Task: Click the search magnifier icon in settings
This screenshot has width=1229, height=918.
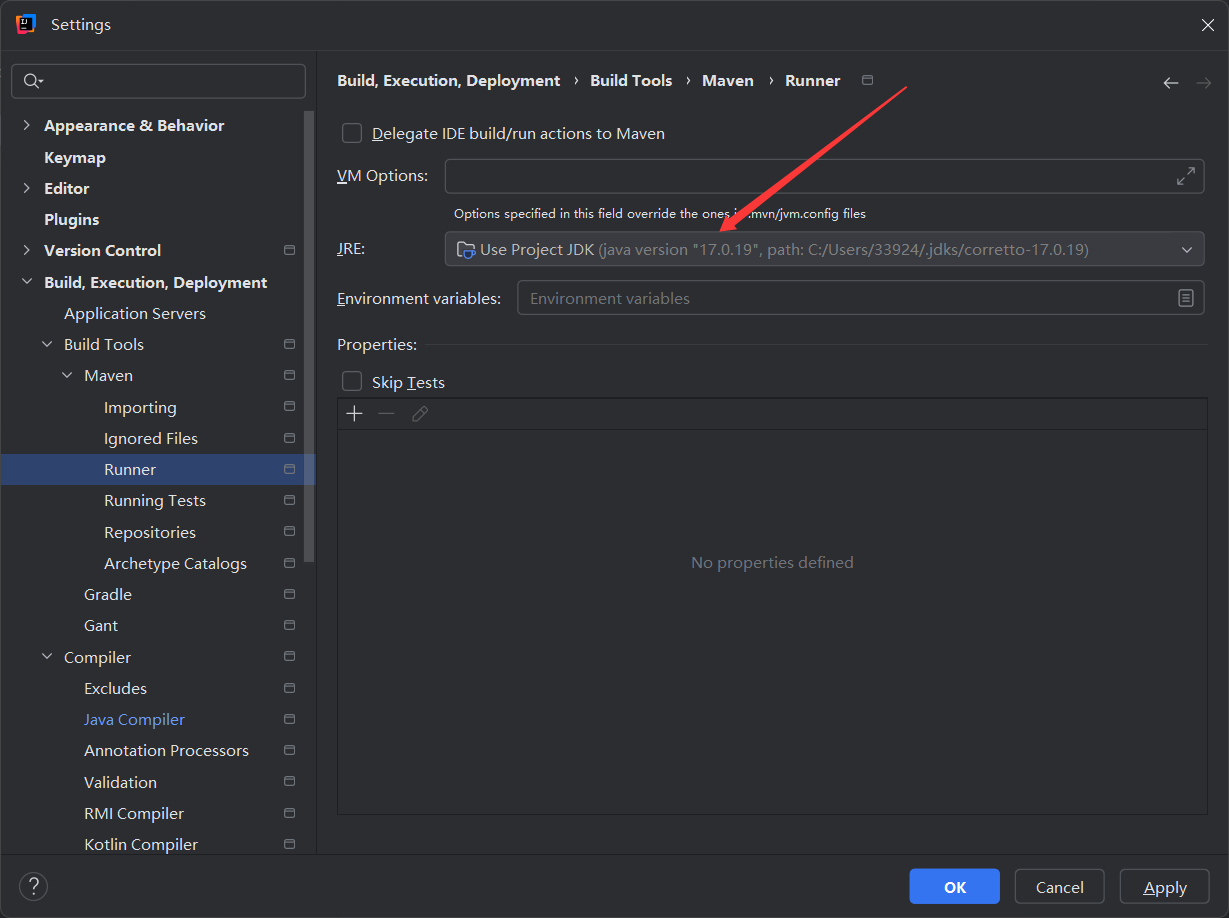Action: [32, 81]
